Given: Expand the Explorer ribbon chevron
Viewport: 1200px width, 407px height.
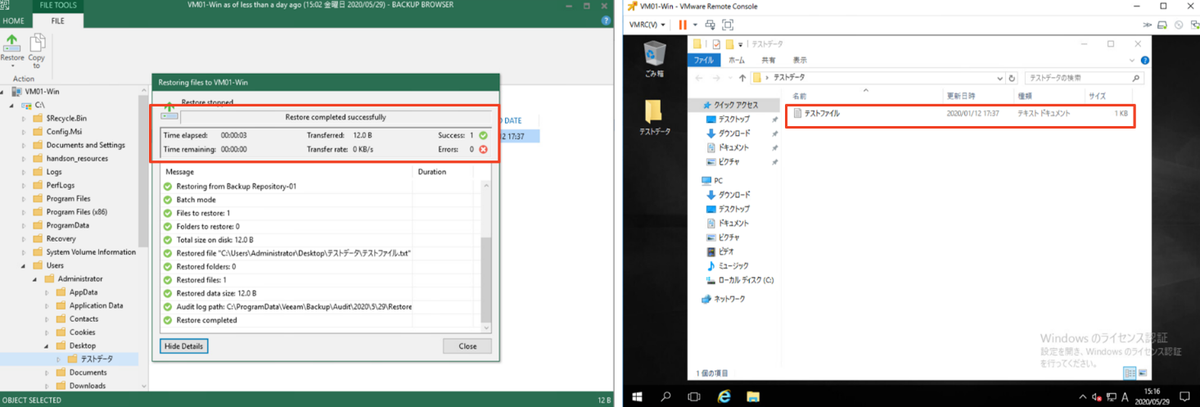Looking at the screenshot, I should pos(1130,61).
